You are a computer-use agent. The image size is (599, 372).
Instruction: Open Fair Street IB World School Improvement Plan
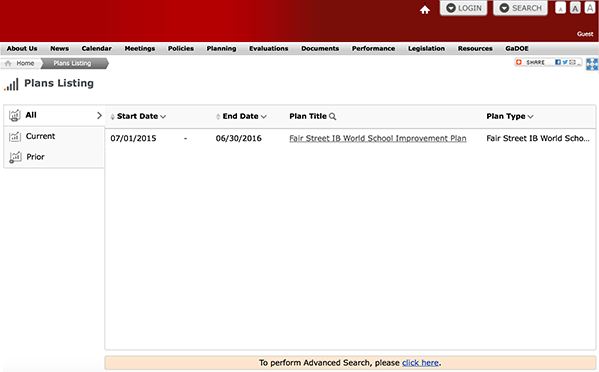pyautogui.click(x=378, y=138)
